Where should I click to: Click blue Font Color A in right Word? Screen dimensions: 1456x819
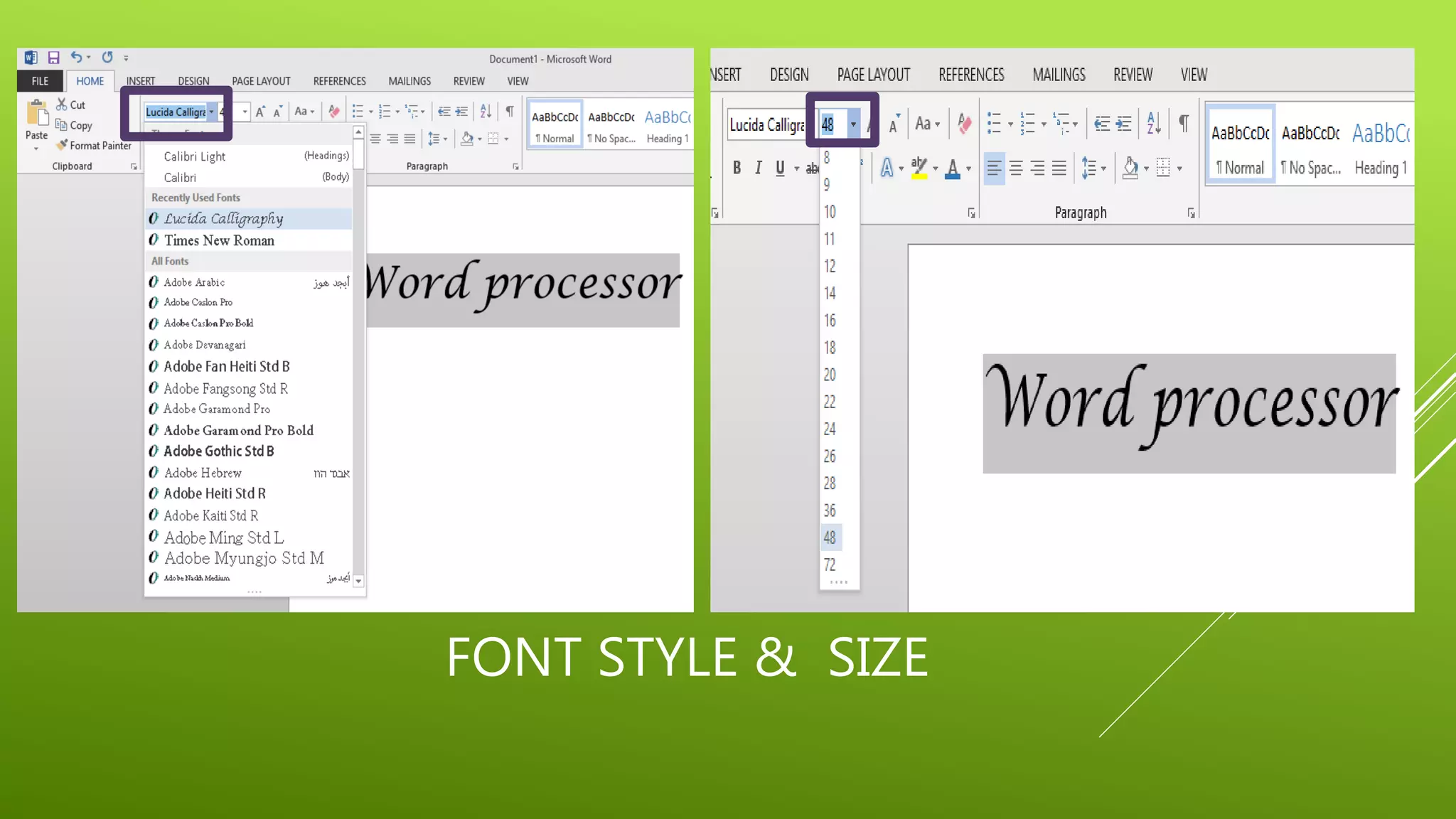click(953, 168)
